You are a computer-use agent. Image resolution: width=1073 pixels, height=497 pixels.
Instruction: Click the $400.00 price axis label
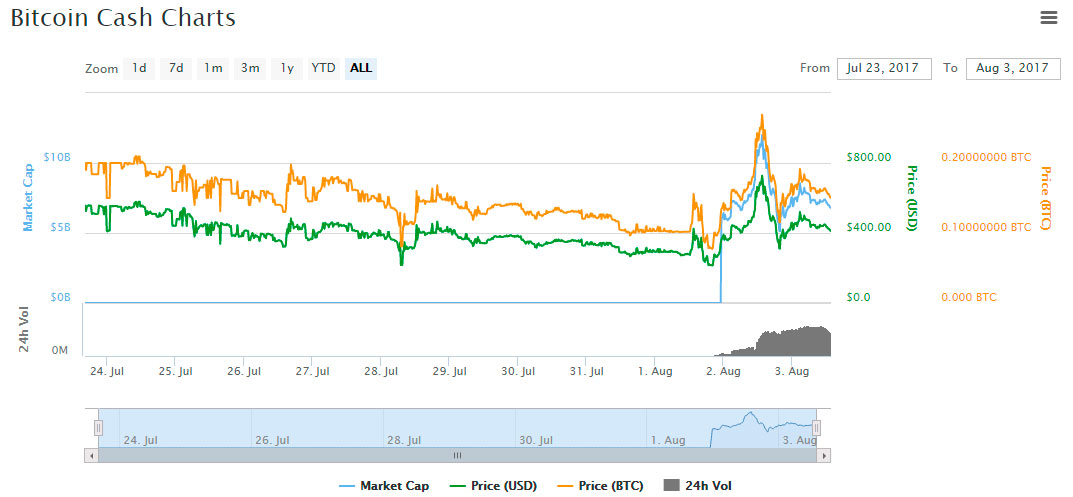pyautogui.click(x=868, y=227)
